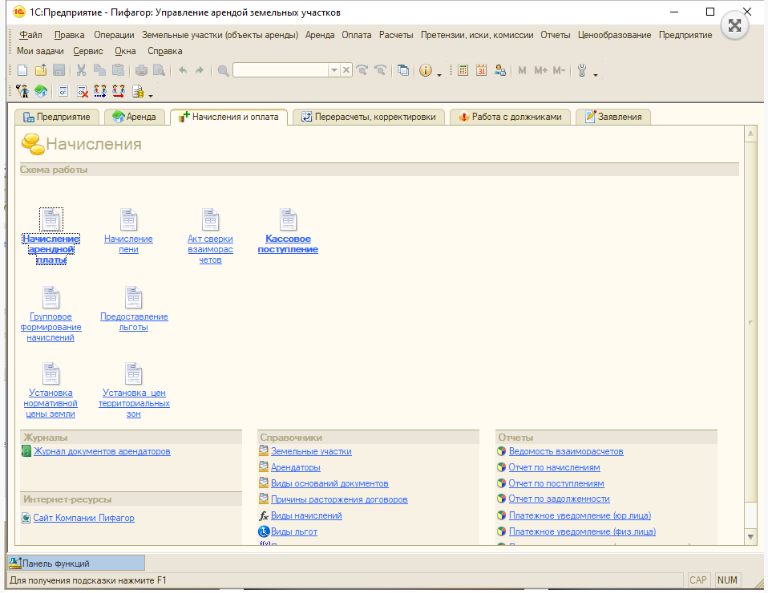Click the Панель функций taskbar button
768x593 pixels.
(x=62, y=564)
